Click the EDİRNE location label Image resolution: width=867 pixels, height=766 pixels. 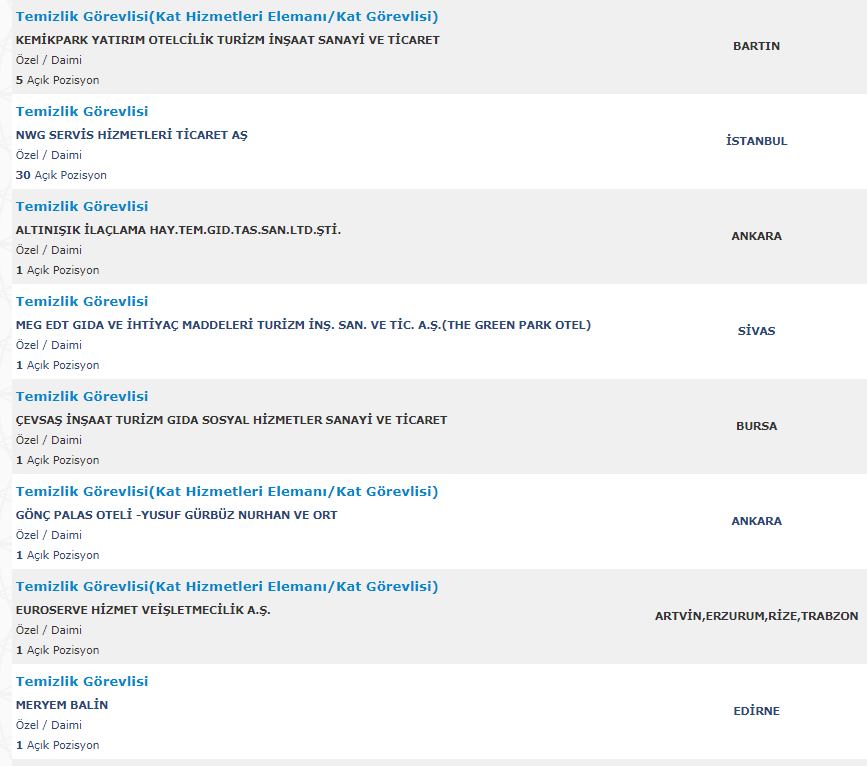click(x=756, y=711)
